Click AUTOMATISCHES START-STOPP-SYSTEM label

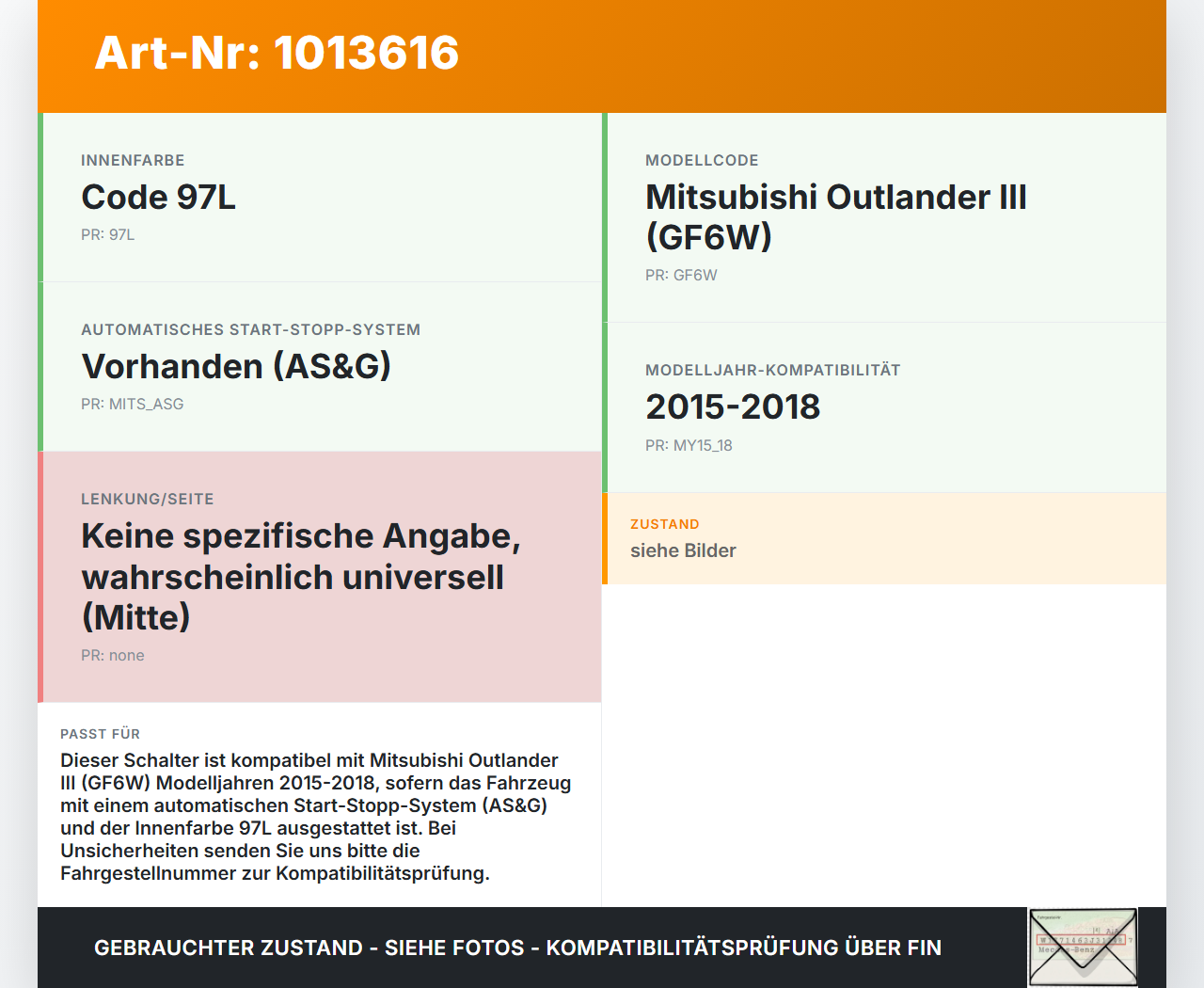click(250, 329)
